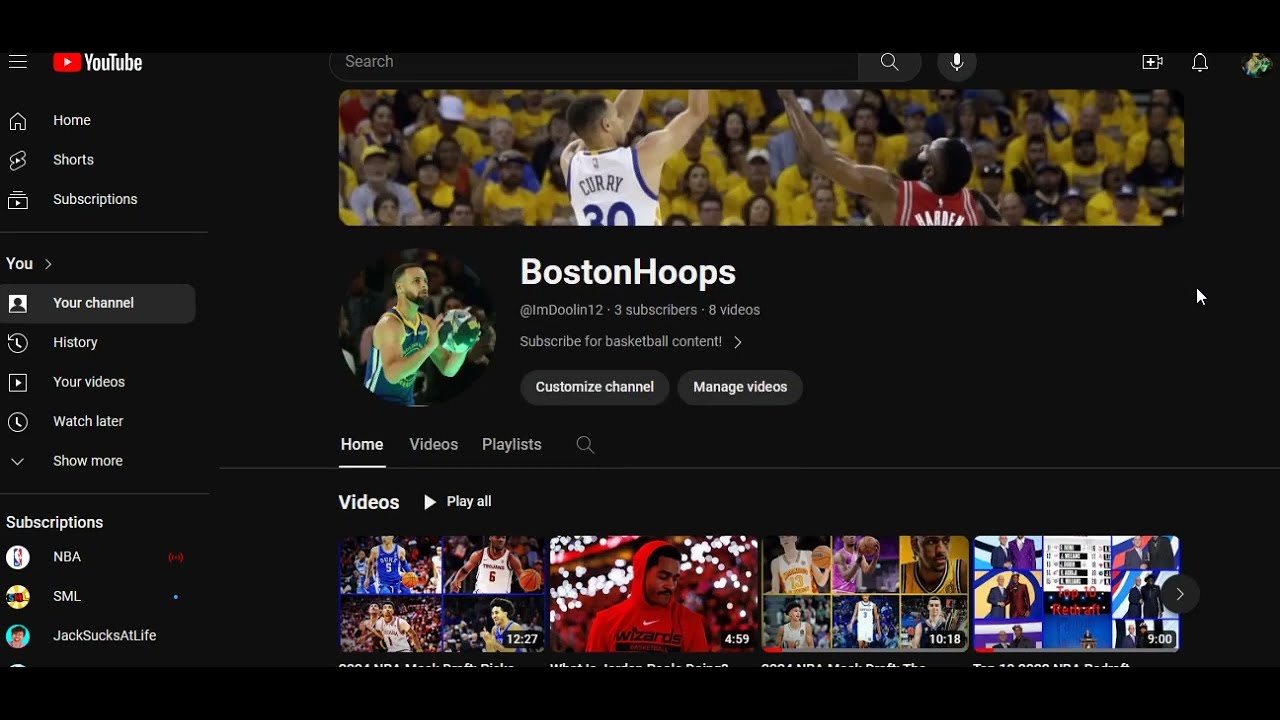Click the History clock icon

(18, 343)
